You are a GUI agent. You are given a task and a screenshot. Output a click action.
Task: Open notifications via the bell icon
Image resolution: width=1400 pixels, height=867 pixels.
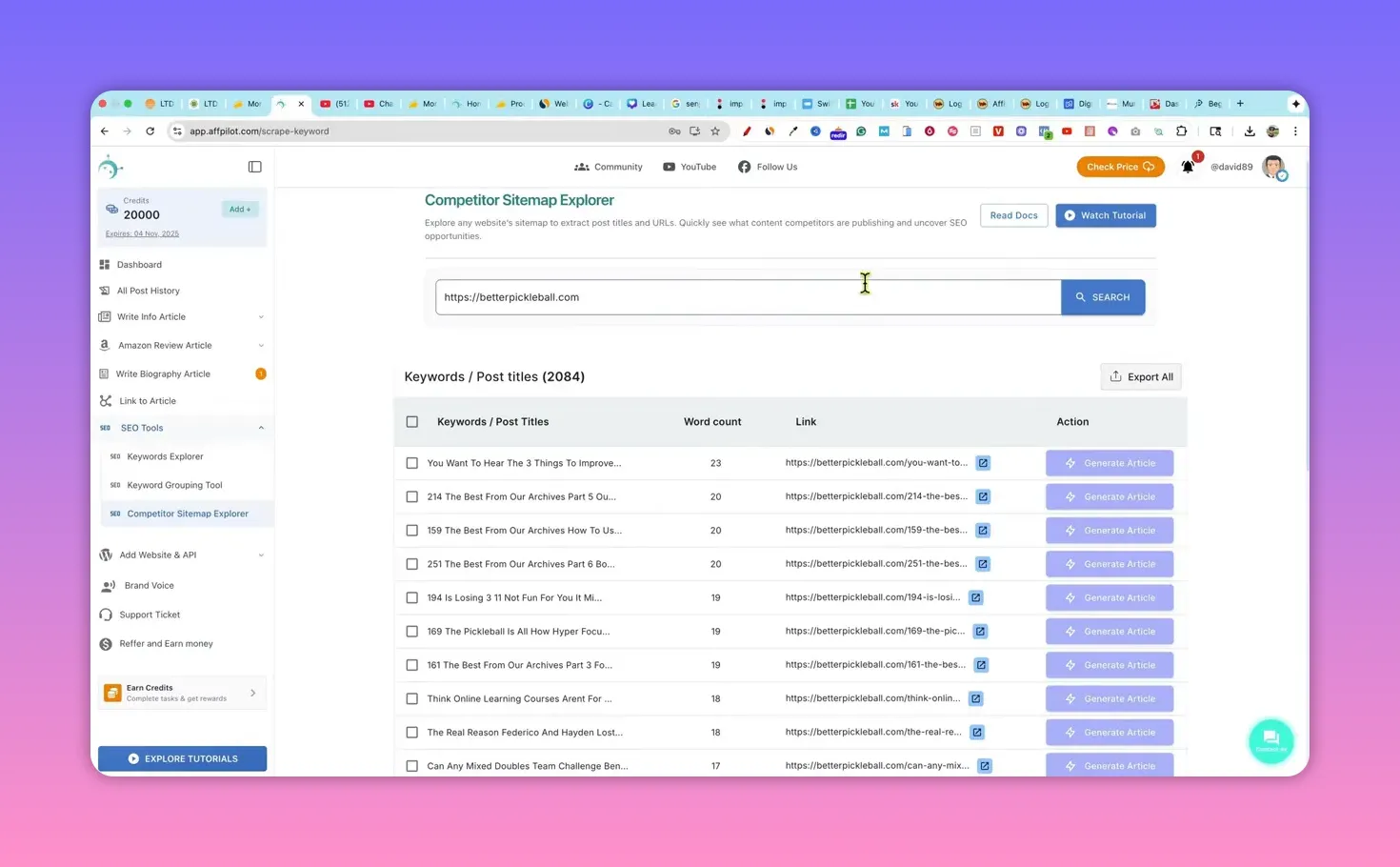click(x=1188, y=167)
